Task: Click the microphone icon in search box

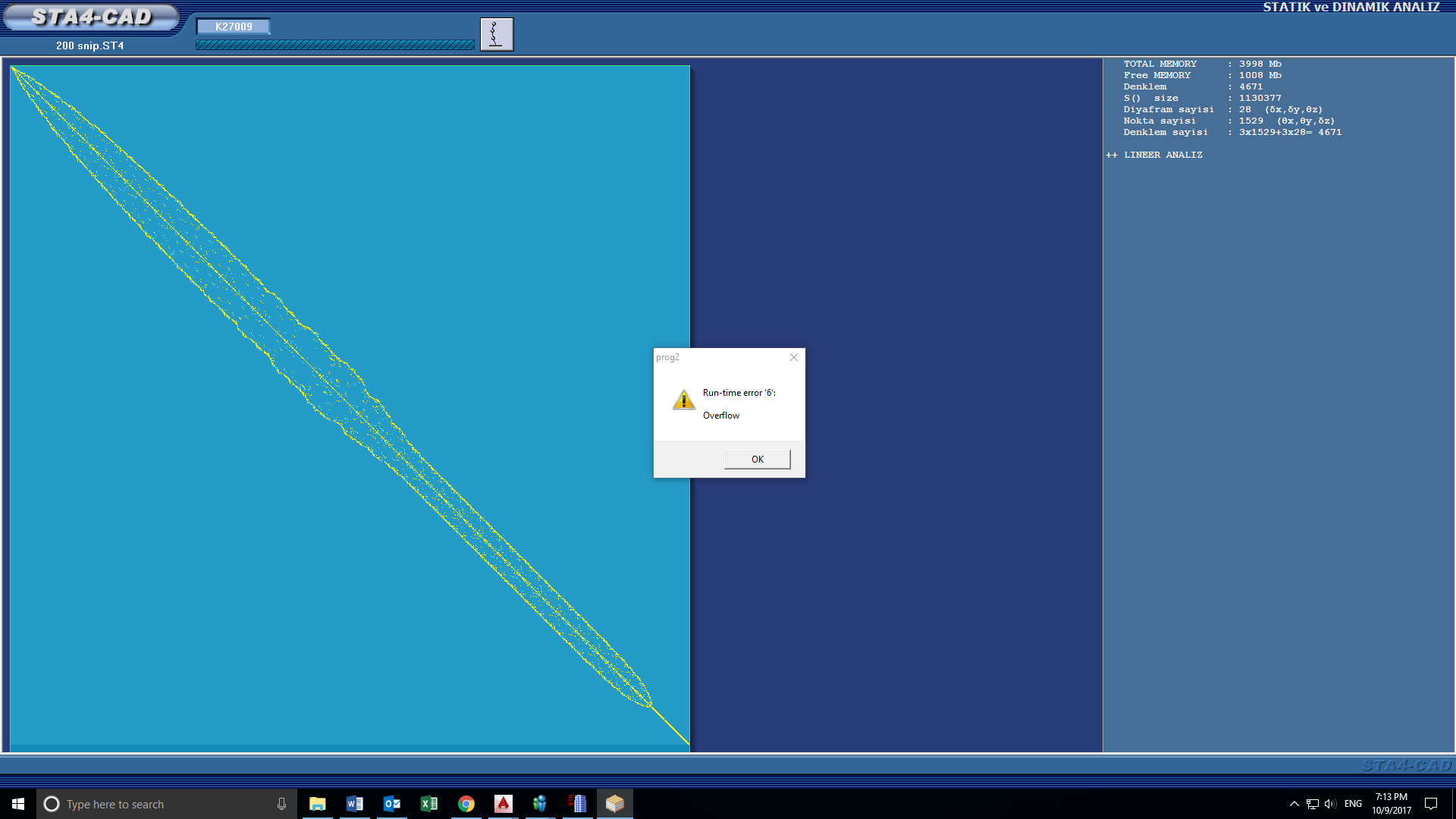Action: (281, 804)
